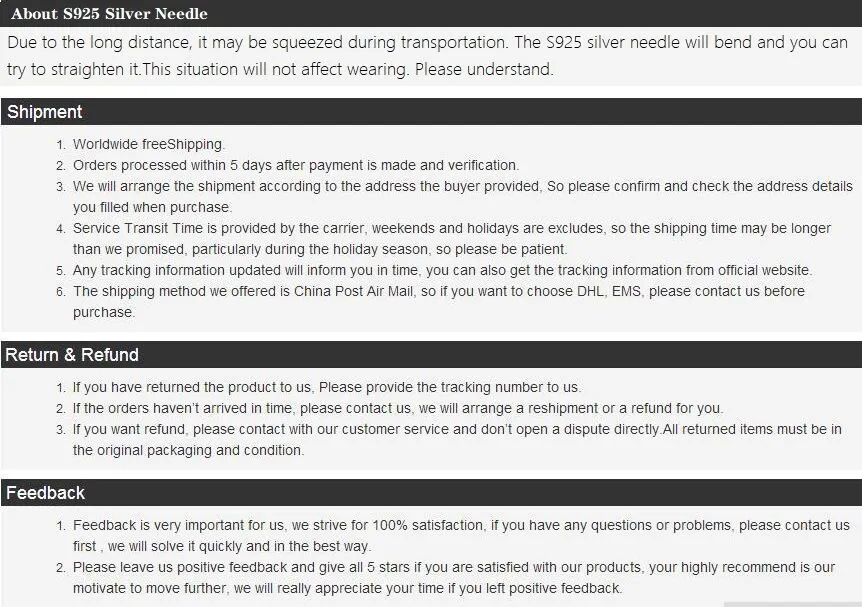Click the line about orders processed within 5 days
This screenshot has height=607, width=862.
pyautogui.click(x=296, y=165)
